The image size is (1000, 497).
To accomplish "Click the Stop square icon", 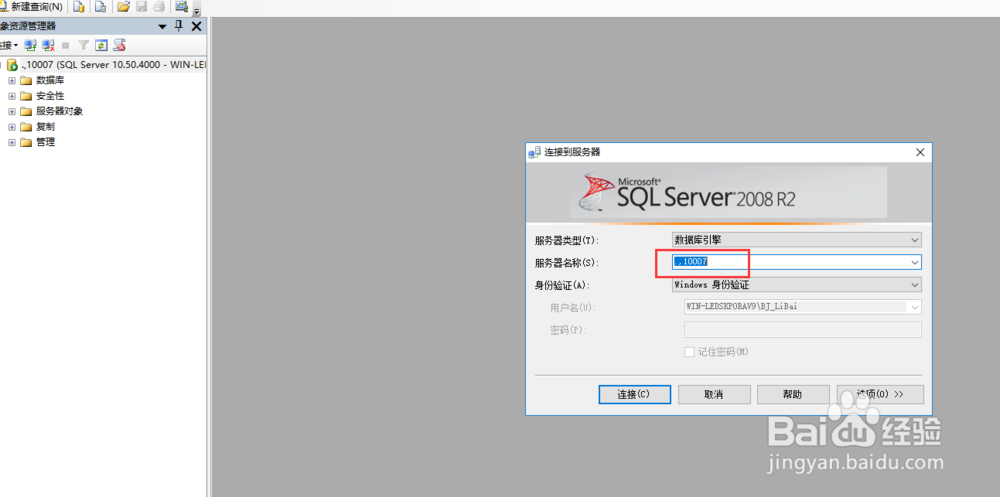I will pyautogui.click(x=65, y=45).
